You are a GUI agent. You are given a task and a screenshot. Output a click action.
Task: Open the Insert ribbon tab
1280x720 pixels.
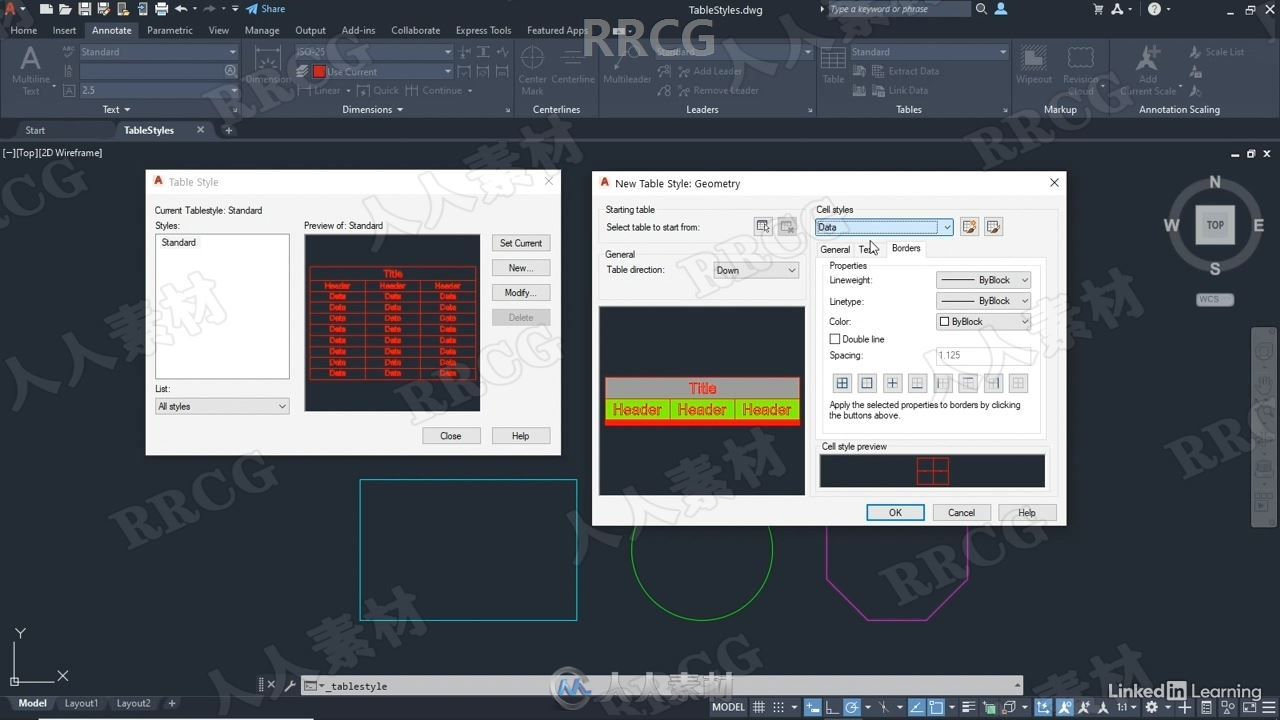pos(64,30)
